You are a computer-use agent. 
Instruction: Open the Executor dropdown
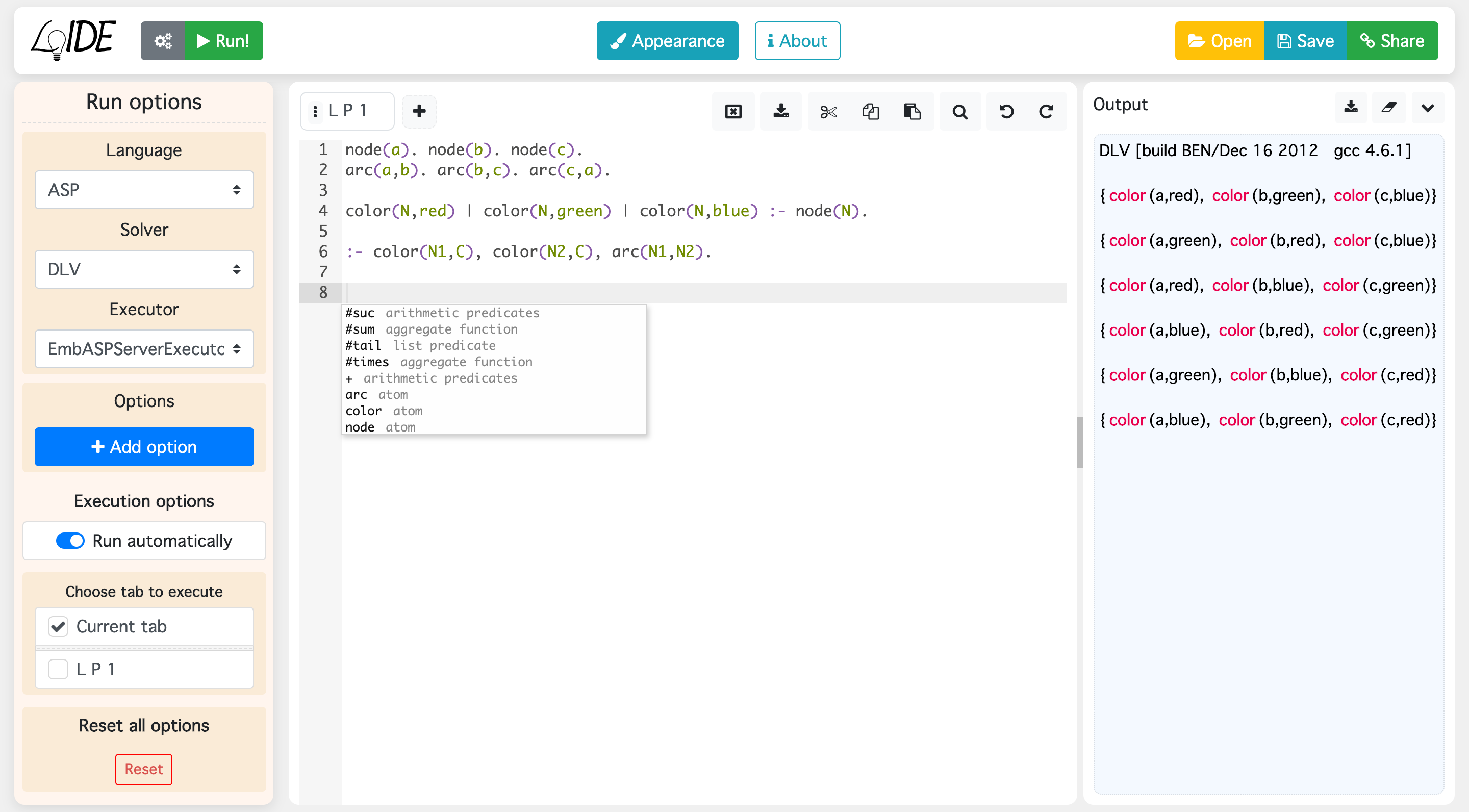(x=144, y=348)
